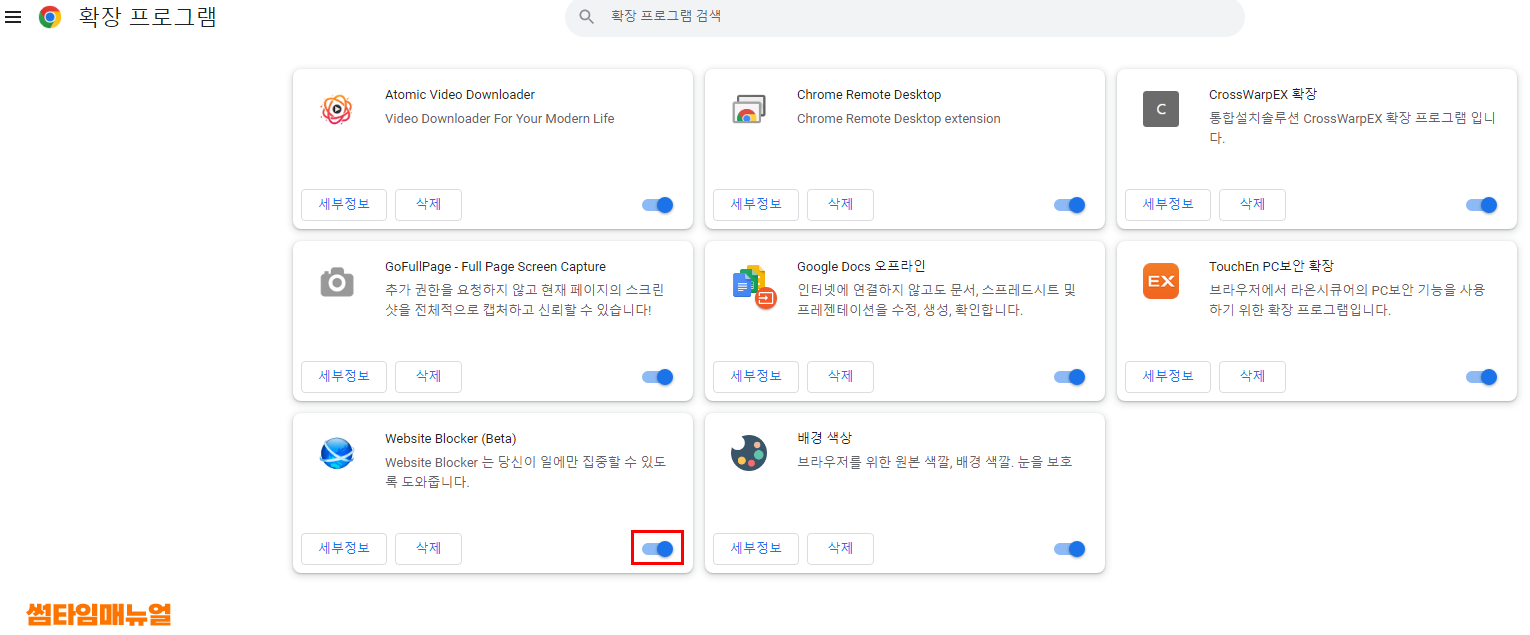The image size is (1530, 635).
Task: Open 세부정보 for Website Blocker (Beta)
Action: [x=344, y=549]
